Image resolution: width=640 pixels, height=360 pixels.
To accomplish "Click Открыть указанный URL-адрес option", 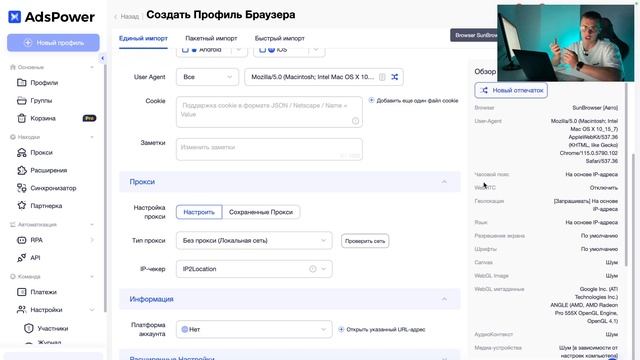I will (382, 329).
